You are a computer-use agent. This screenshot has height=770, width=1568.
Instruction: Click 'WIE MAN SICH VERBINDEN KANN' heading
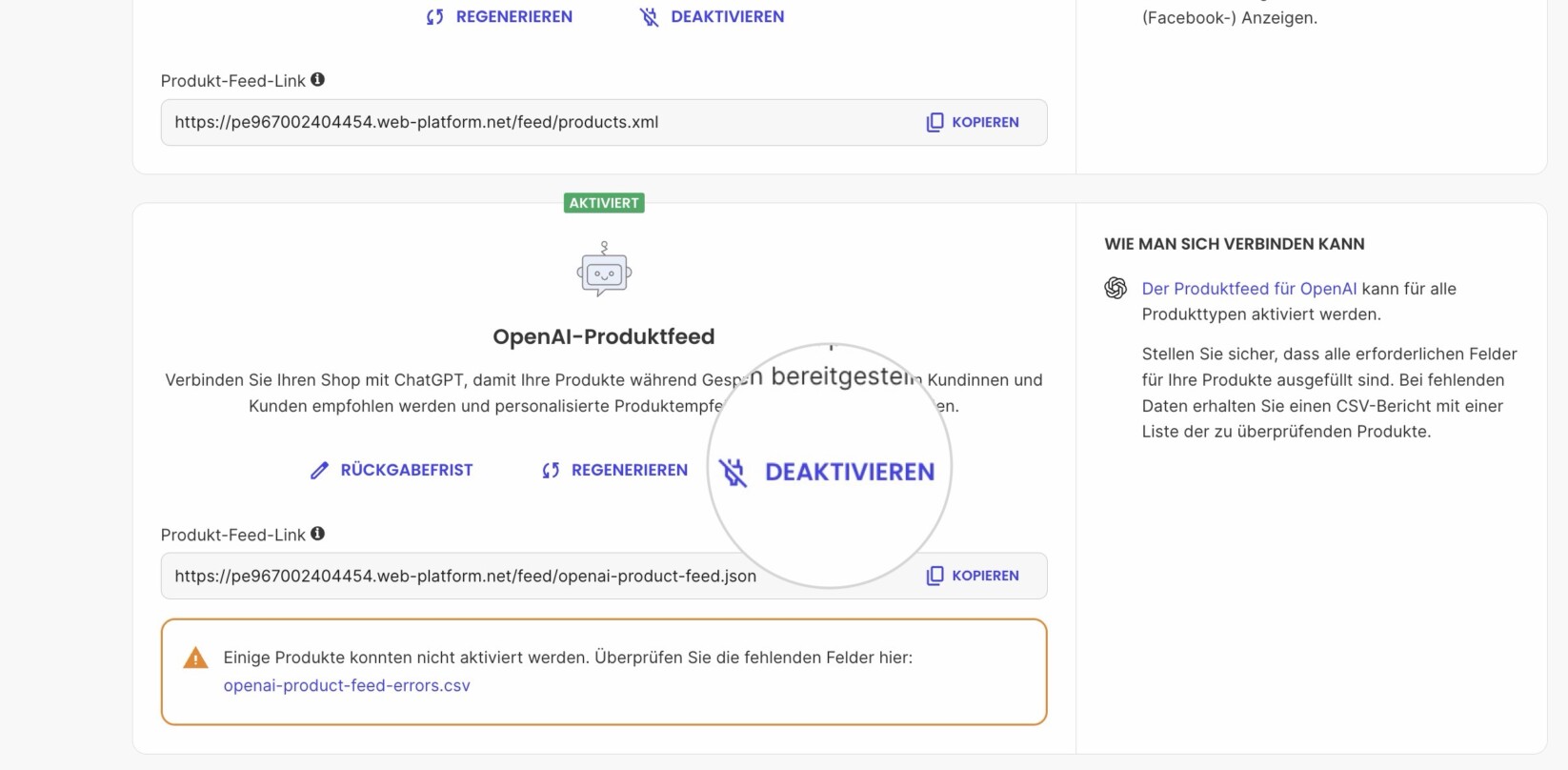point(1235,244)
